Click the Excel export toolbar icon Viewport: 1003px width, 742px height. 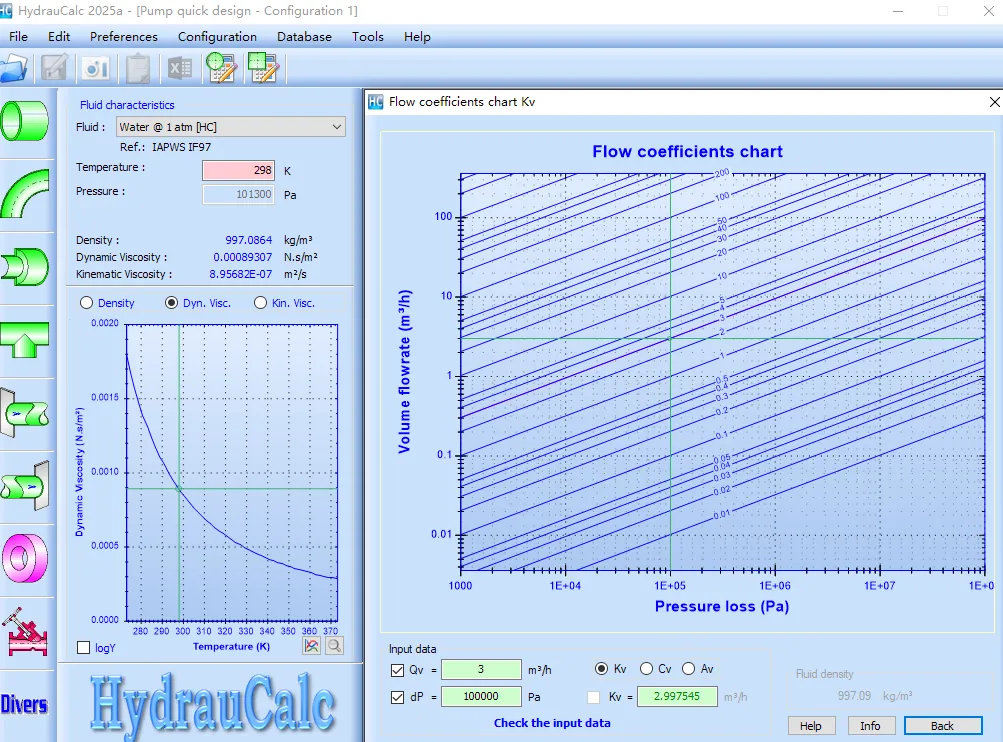click(x=180, y=68)
